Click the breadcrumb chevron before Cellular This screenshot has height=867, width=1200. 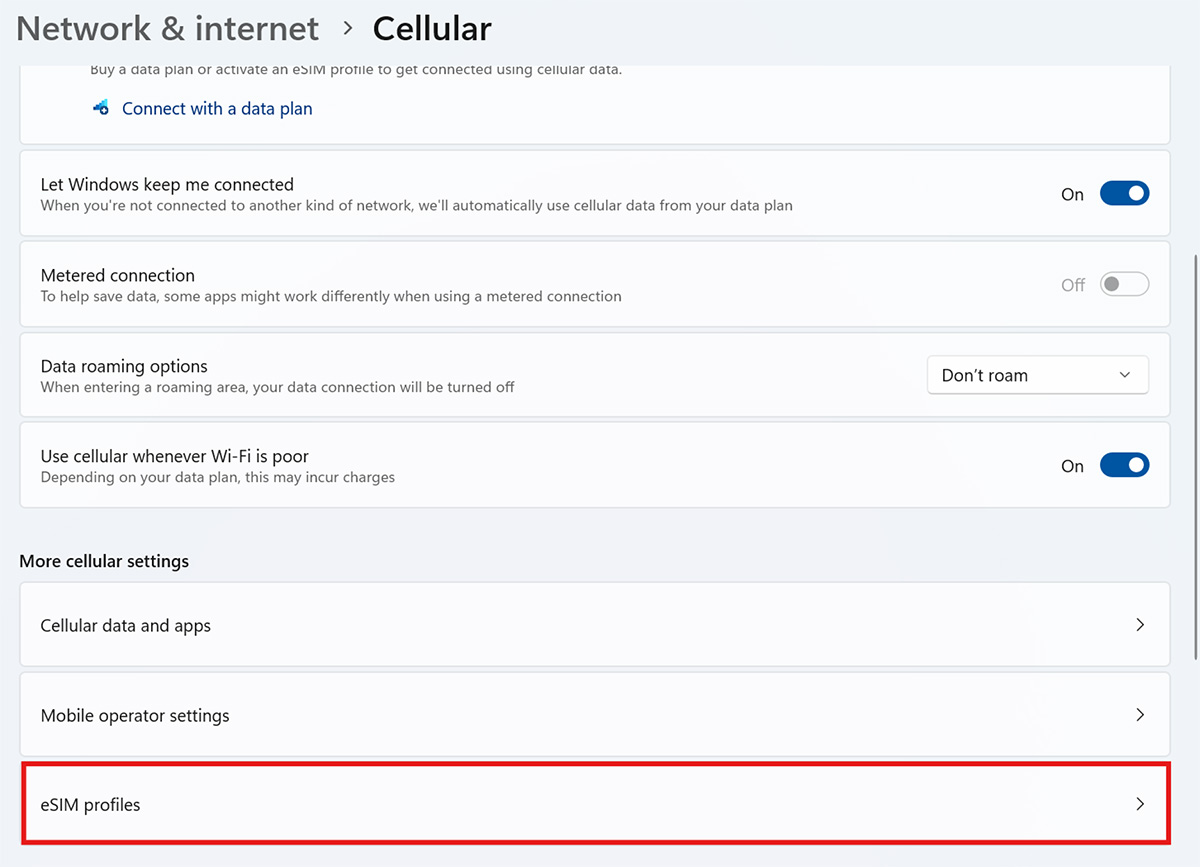pyautogui.click(x=347, y=28)
